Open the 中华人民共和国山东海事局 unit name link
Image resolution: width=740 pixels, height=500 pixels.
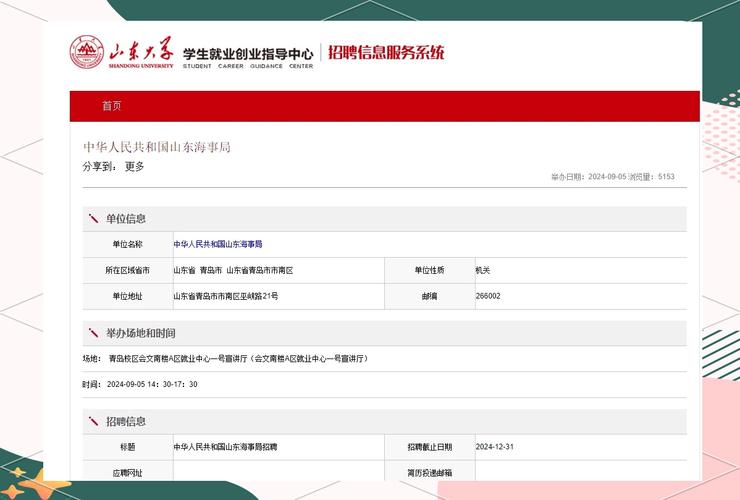(218, 244)
